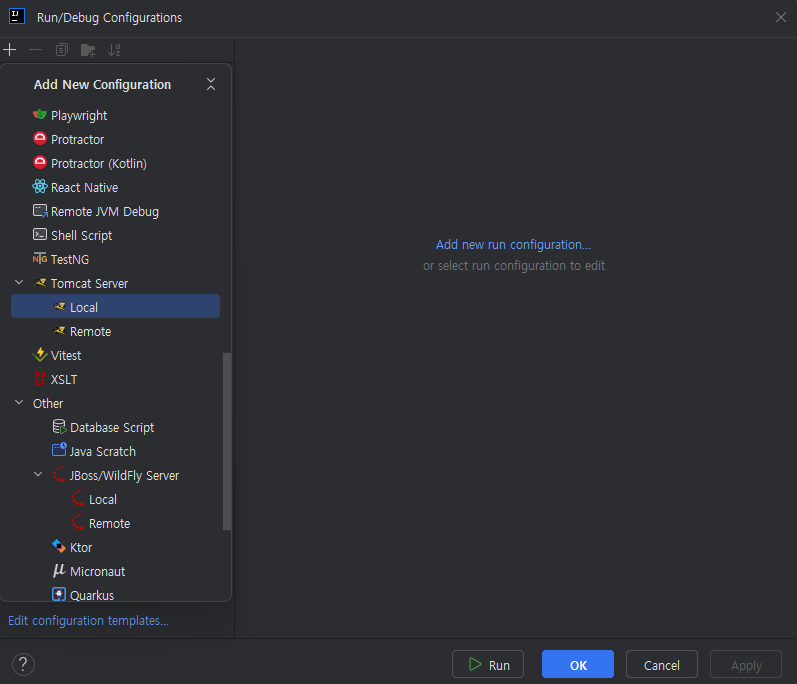The image size is (797, 684).
Task: Click the Copy Configuration toolbar icon
Action: [x=62, y=50]
